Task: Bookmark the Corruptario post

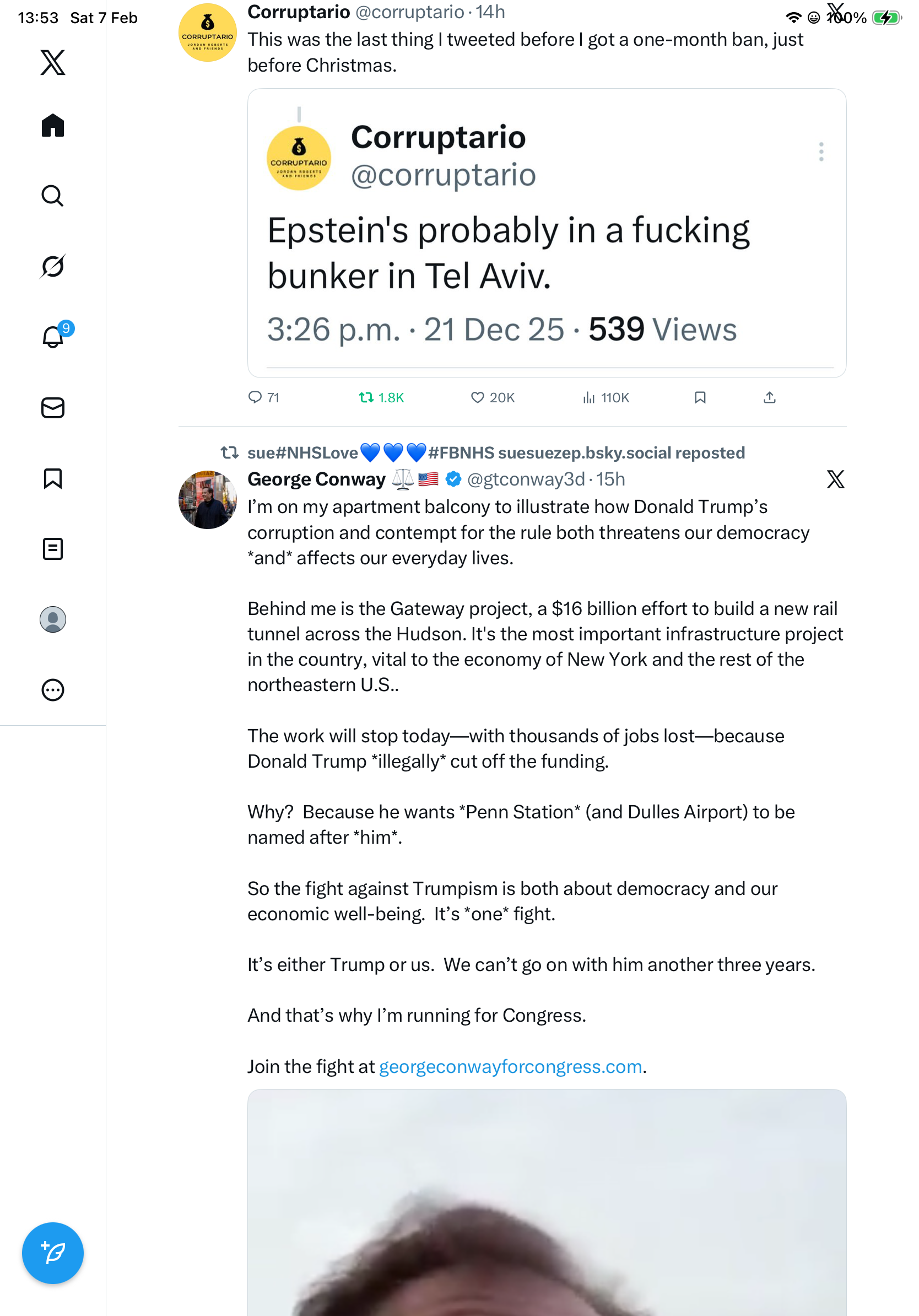Action: coord(700,397)
